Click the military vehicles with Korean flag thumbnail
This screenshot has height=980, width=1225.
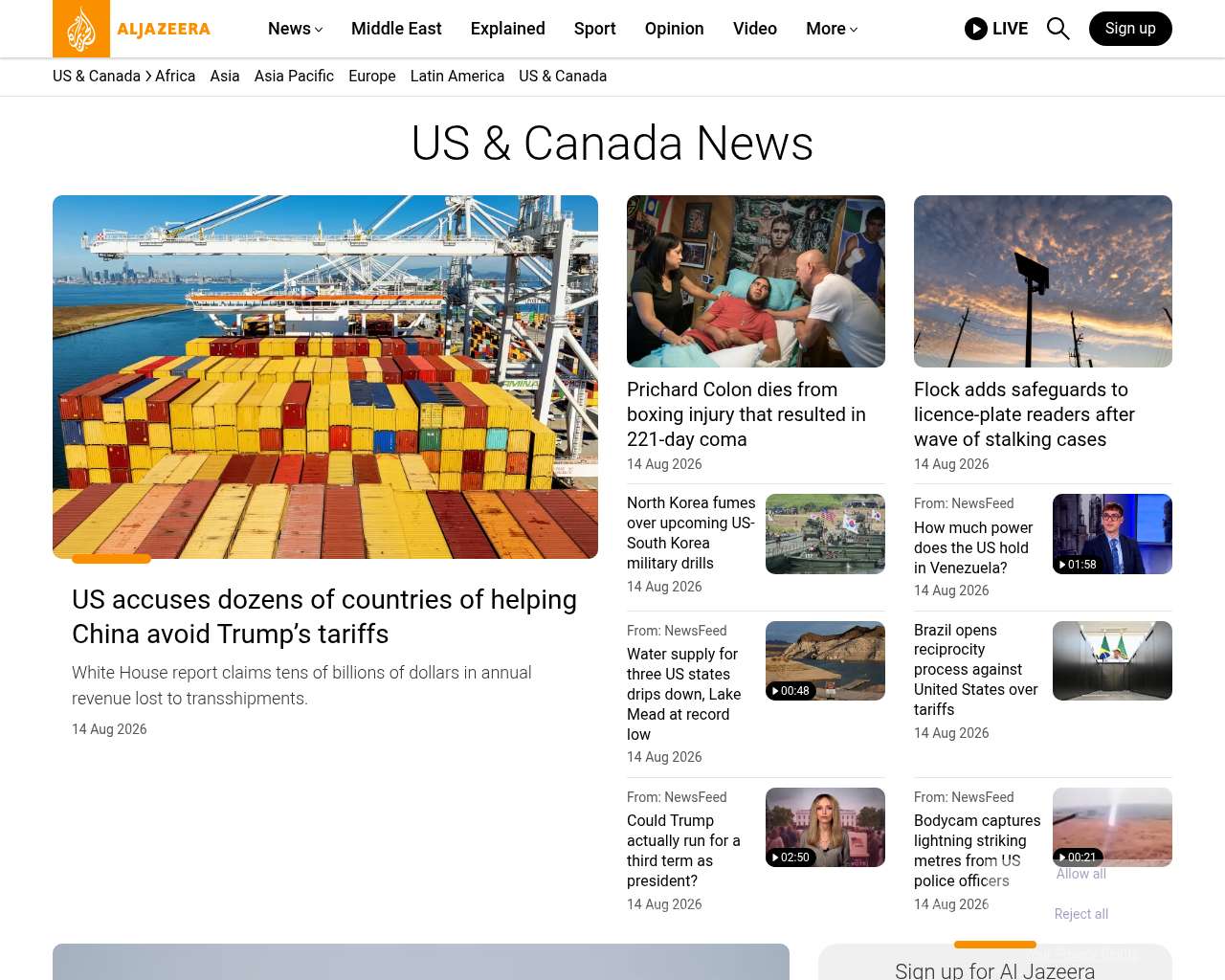pos(825,534)
